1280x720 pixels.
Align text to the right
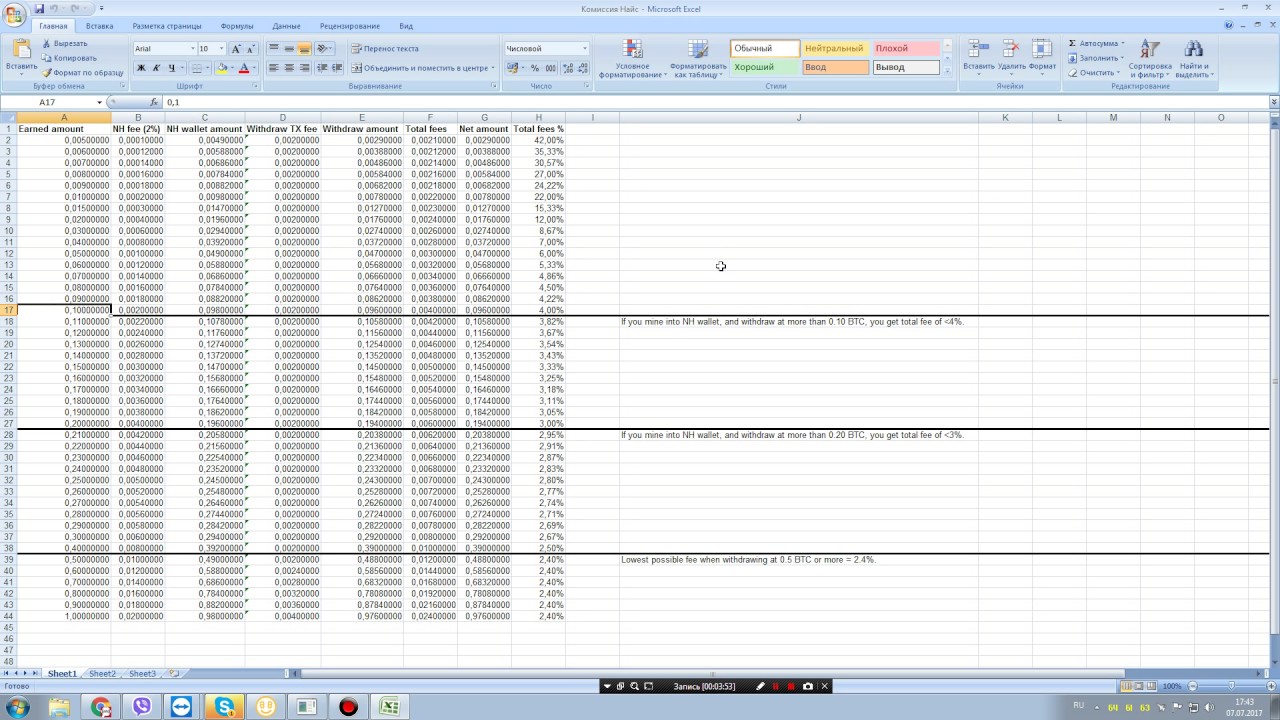[304, 68]
